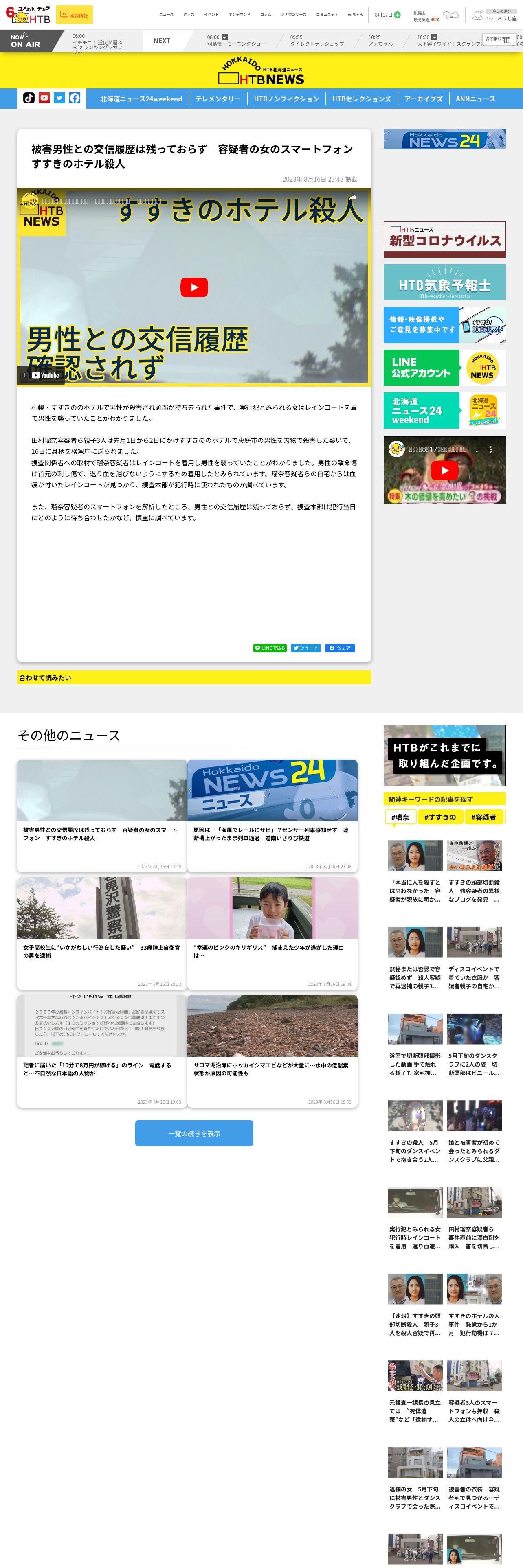The width and height of the screenshot is (523, 1568).
Task: Select the テレメンタリー tab
Action: (218, 99)
